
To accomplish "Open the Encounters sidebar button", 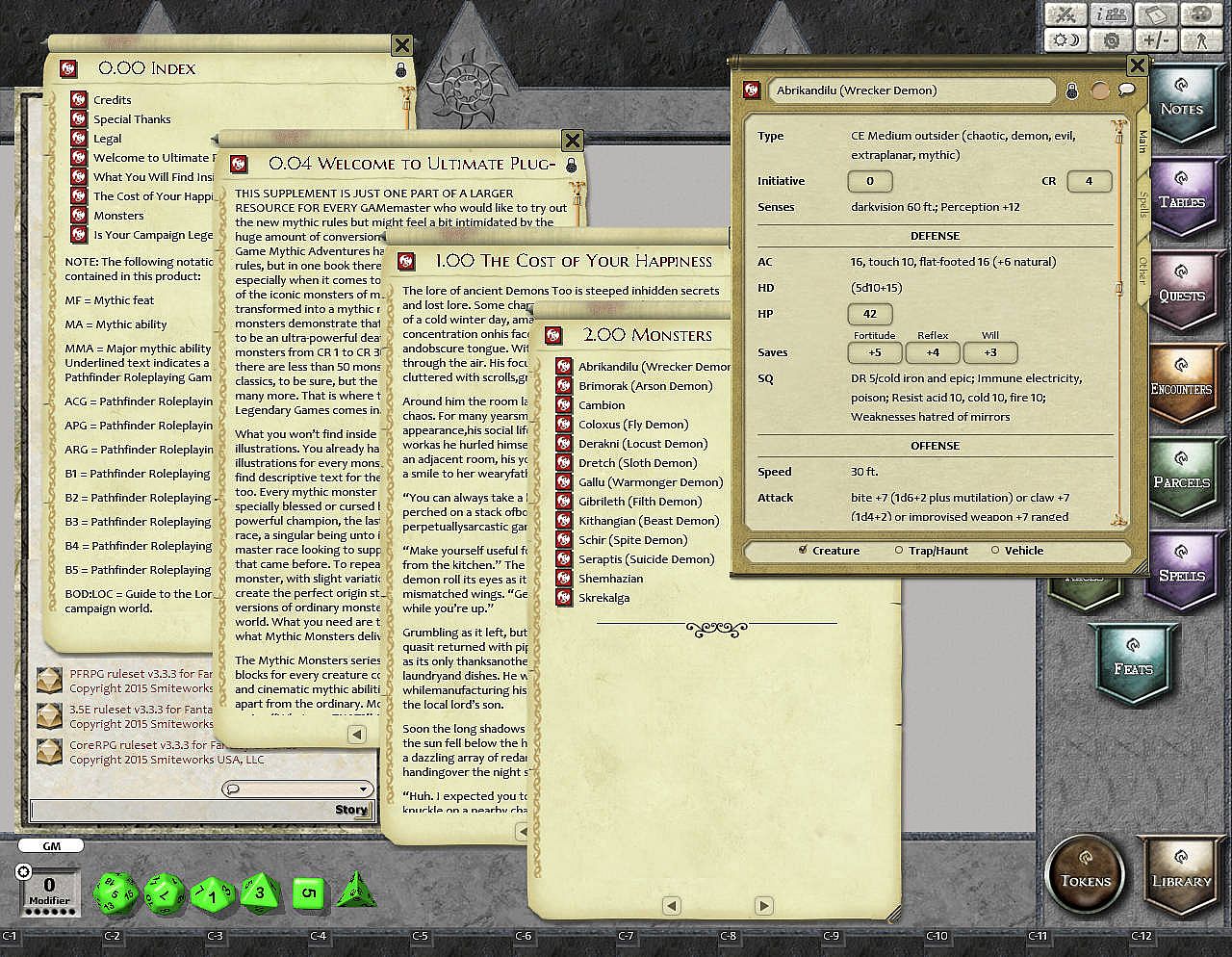I will [x=1182, y=384].
